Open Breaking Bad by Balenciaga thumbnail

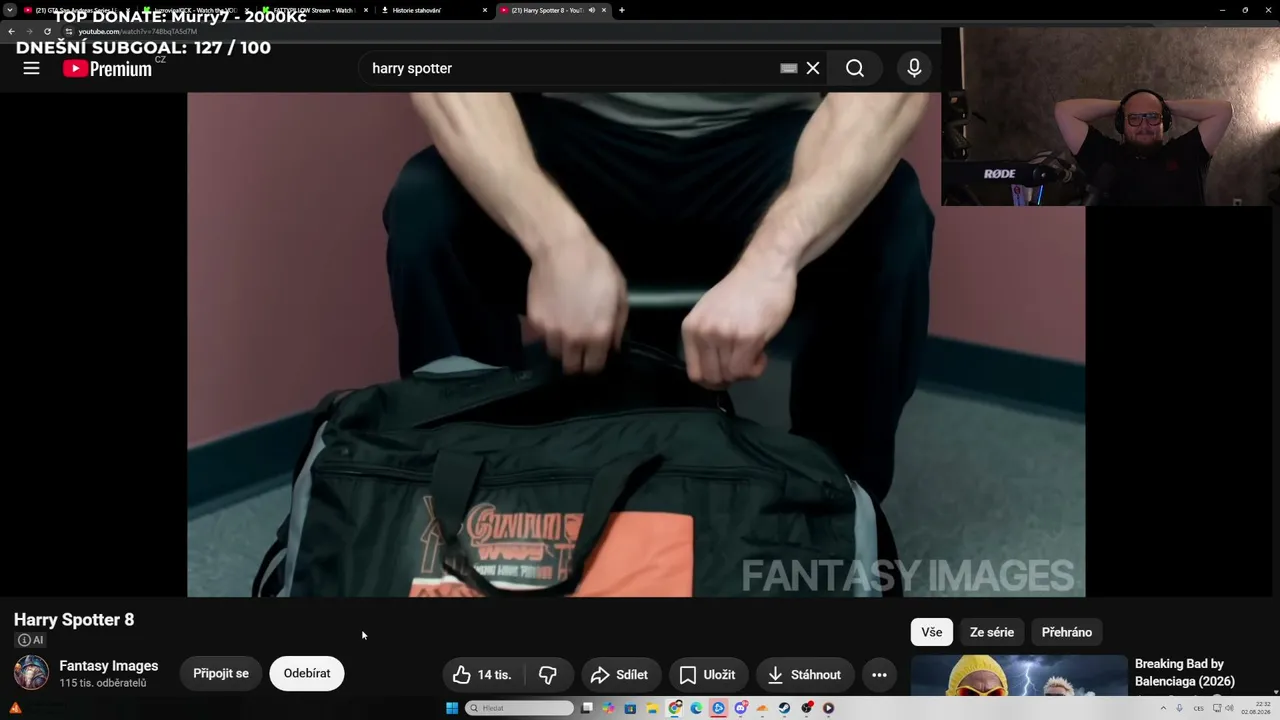1019,675
